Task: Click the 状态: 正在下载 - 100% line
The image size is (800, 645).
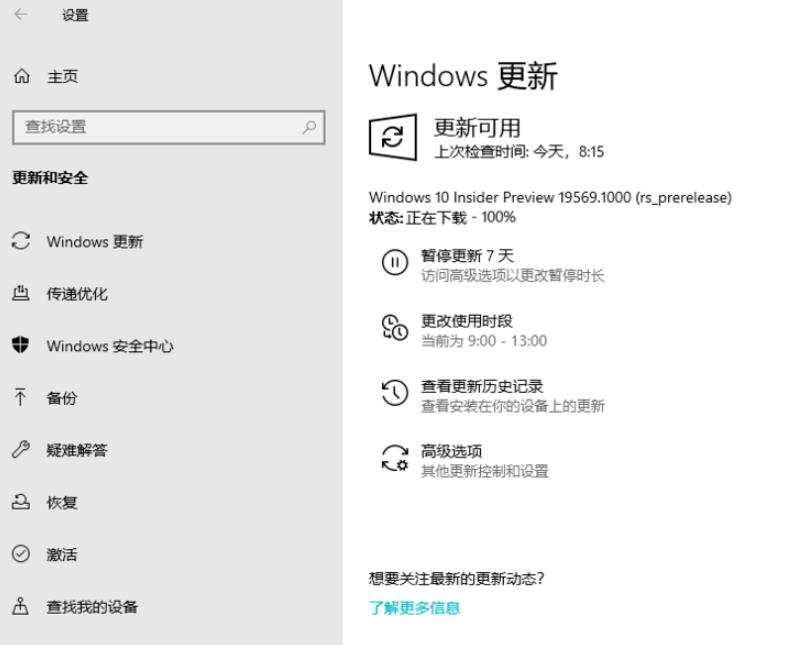Action: click(x=442, y=217)
